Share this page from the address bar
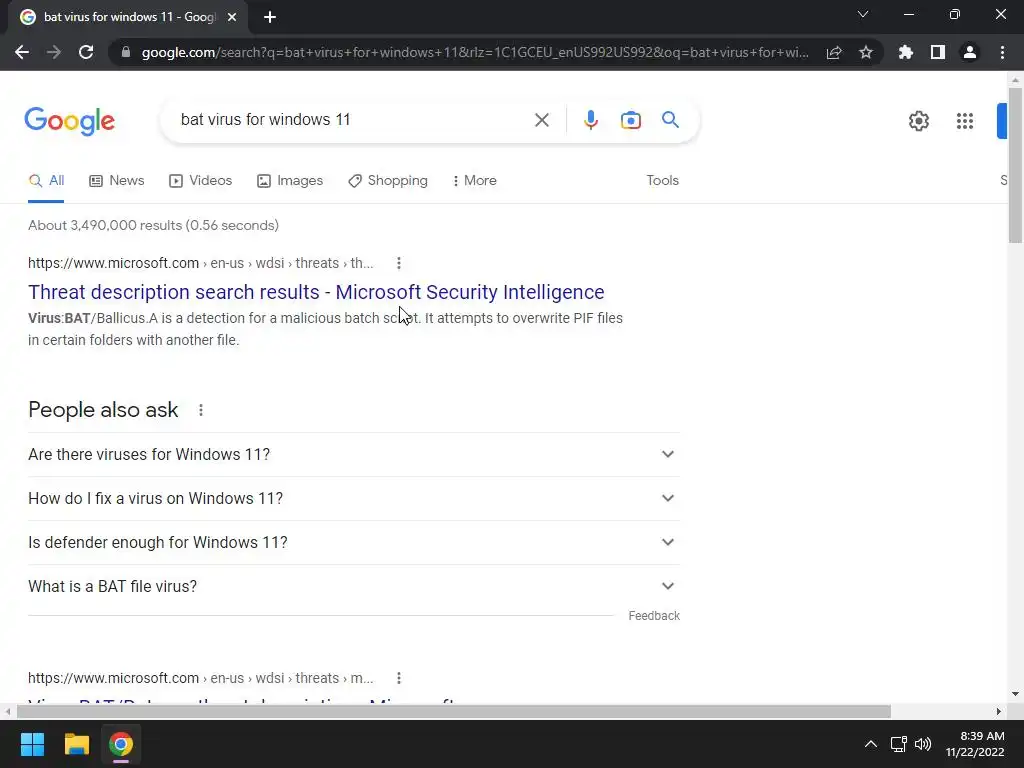Image resolution: width=1024 pixels, height=768 pixels. tap(834, 52)
